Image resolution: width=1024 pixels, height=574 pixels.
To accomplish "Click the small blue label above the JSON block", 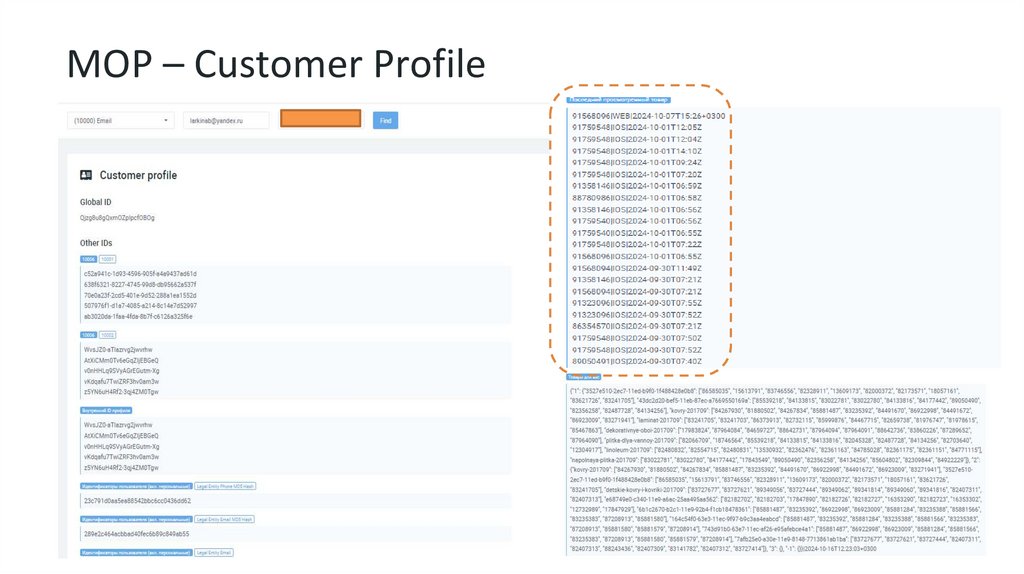I will (x=582, y=375).
